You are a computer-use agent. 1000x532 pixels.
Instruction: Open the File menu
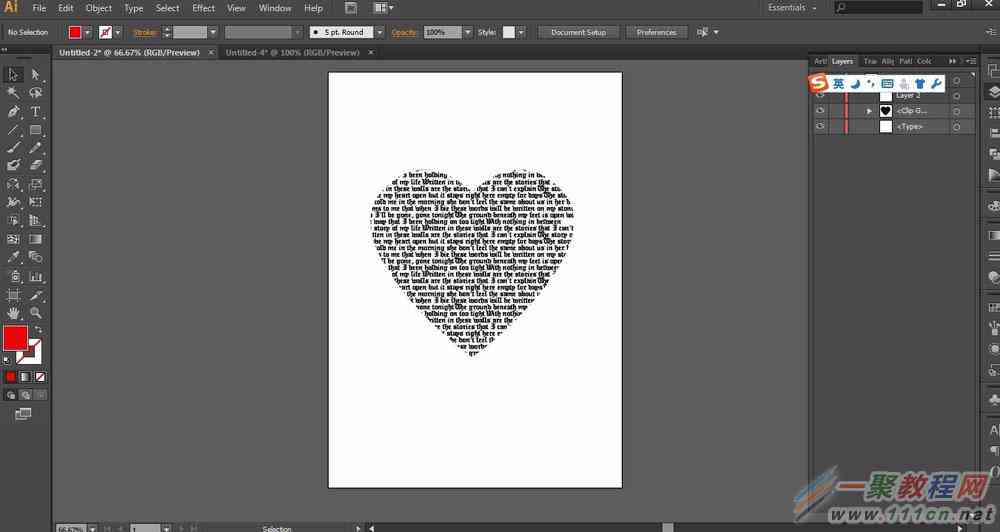coord(39,8)
